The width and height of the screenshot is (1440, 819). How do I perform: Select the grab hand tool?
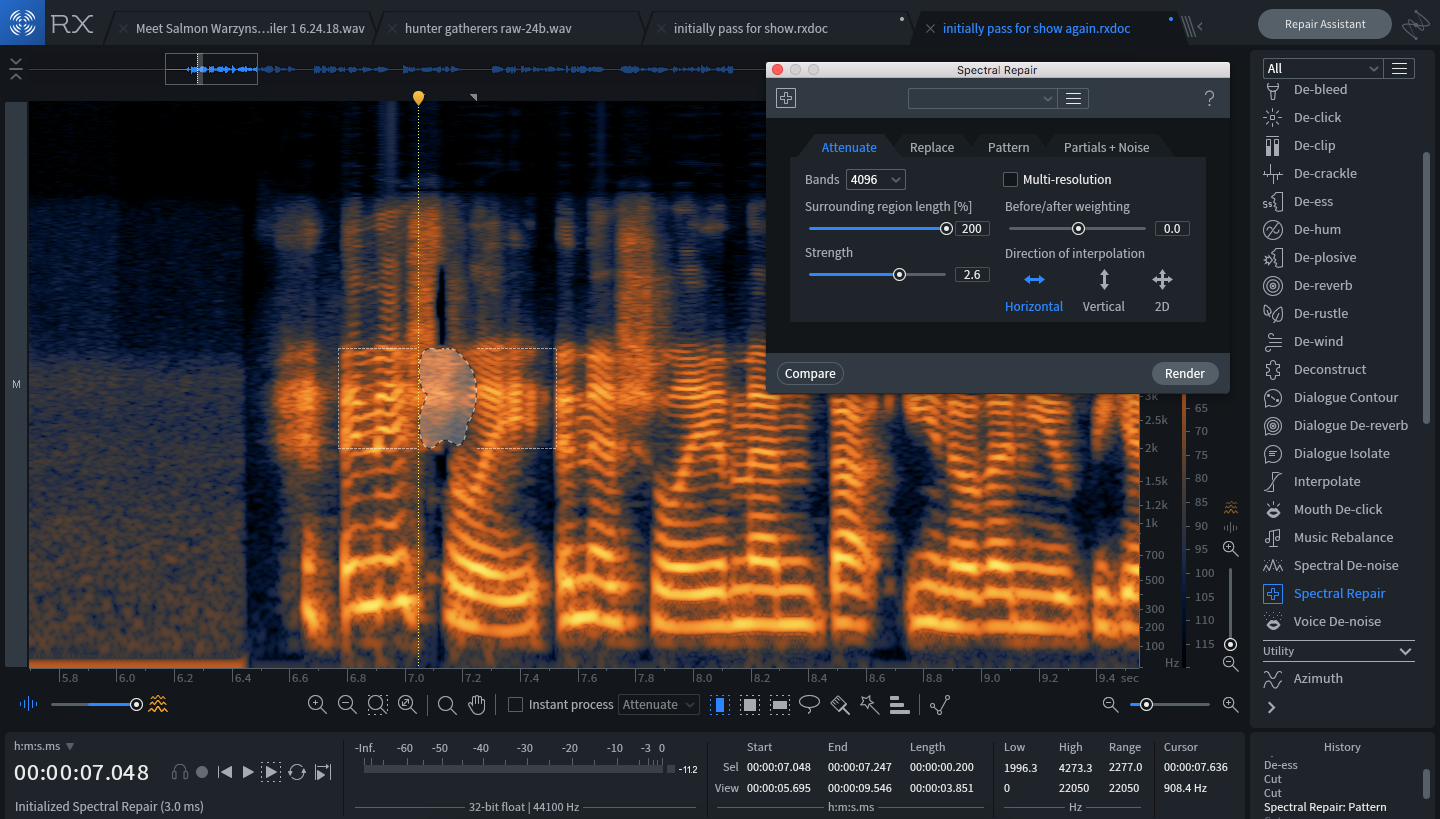(x=477, y=705)
